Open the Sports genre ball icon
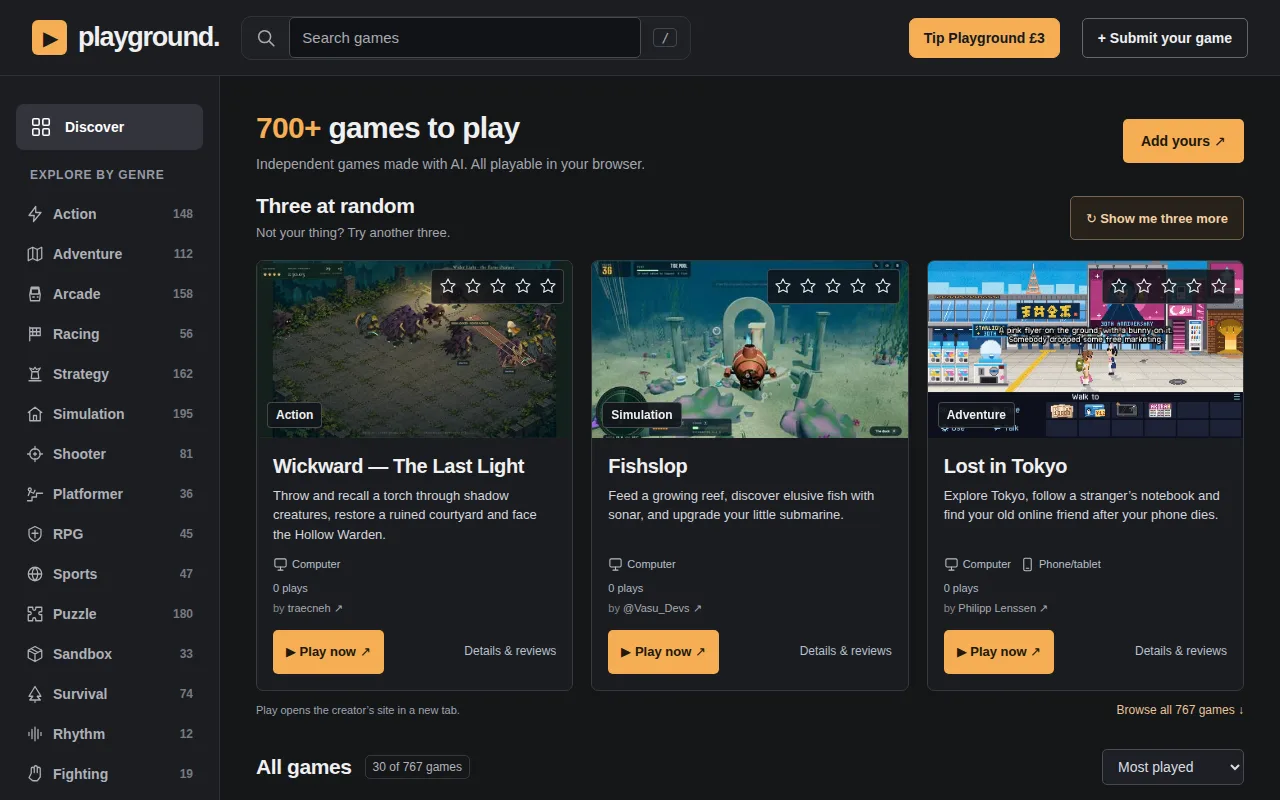 coord(35,574)
